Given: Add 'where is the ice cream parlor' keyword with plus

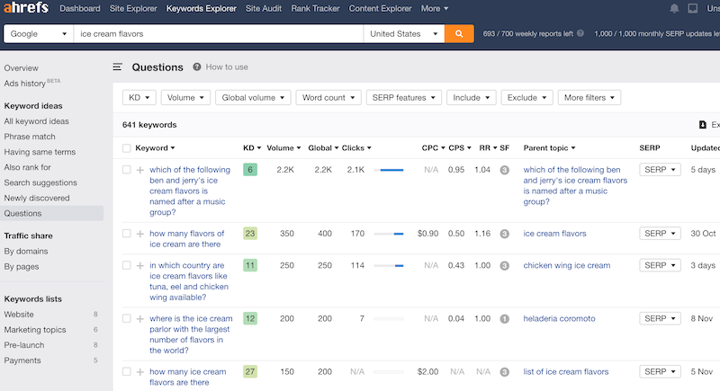Looking at the screenshot, I should point(140,318).
